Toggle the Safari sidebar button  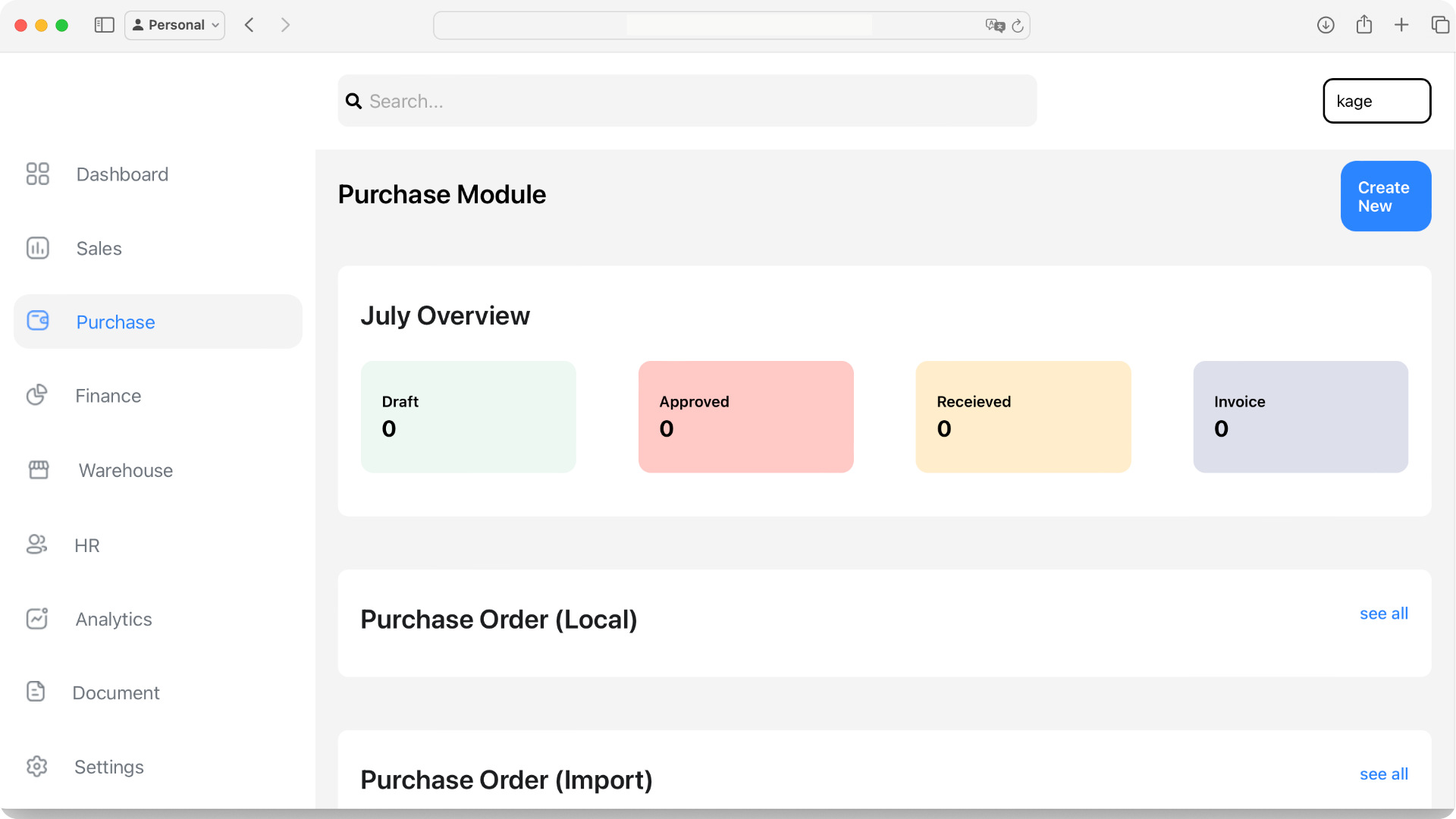tap(104, 25)
